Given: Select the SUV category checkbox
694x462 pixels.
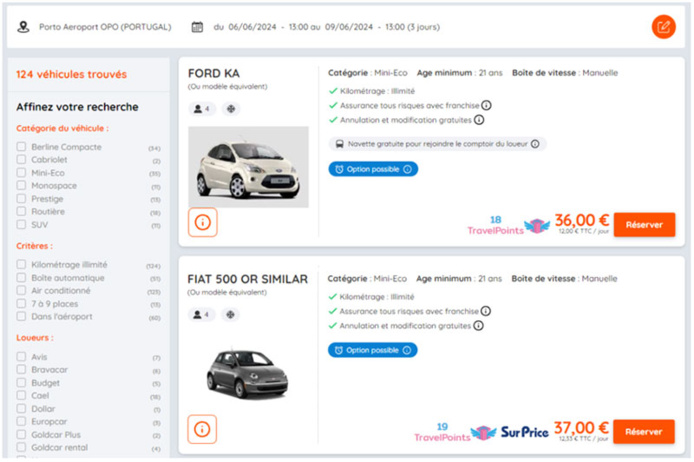Looking at the screenshot, I should click(x=21, y=225).
